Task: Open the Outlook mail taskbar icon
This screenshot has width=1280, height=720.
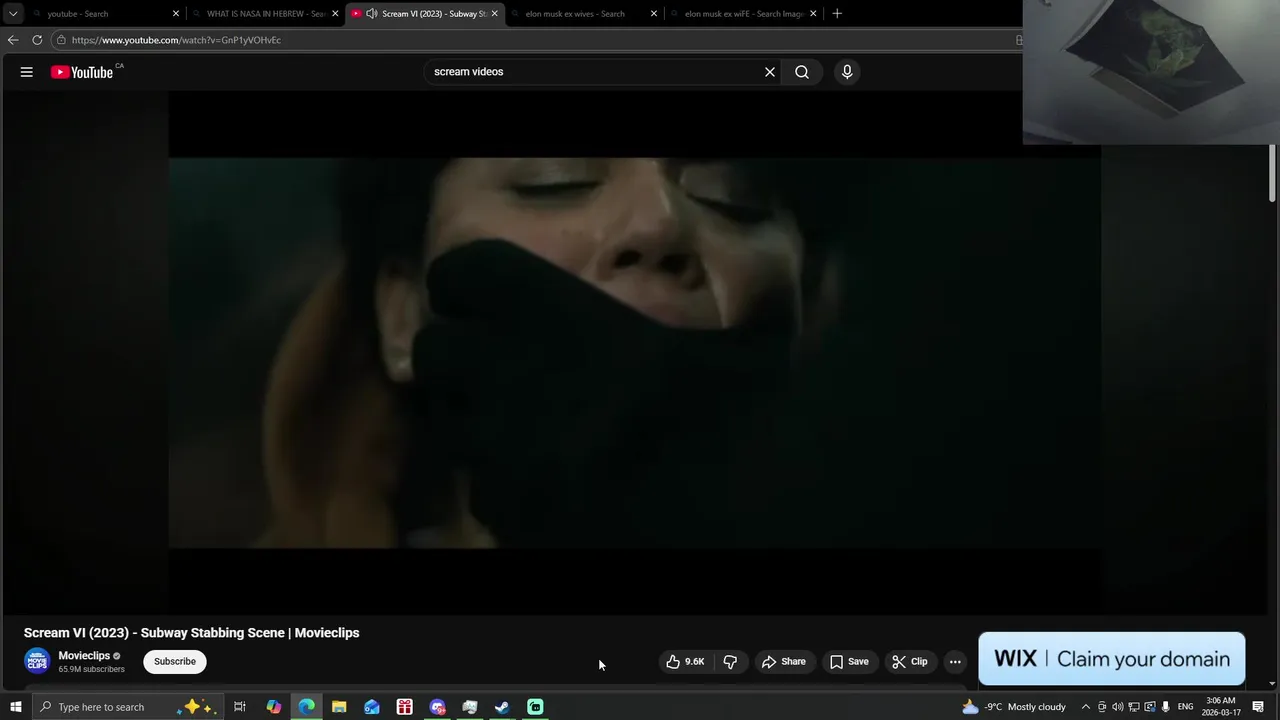Action: [372, 707]
